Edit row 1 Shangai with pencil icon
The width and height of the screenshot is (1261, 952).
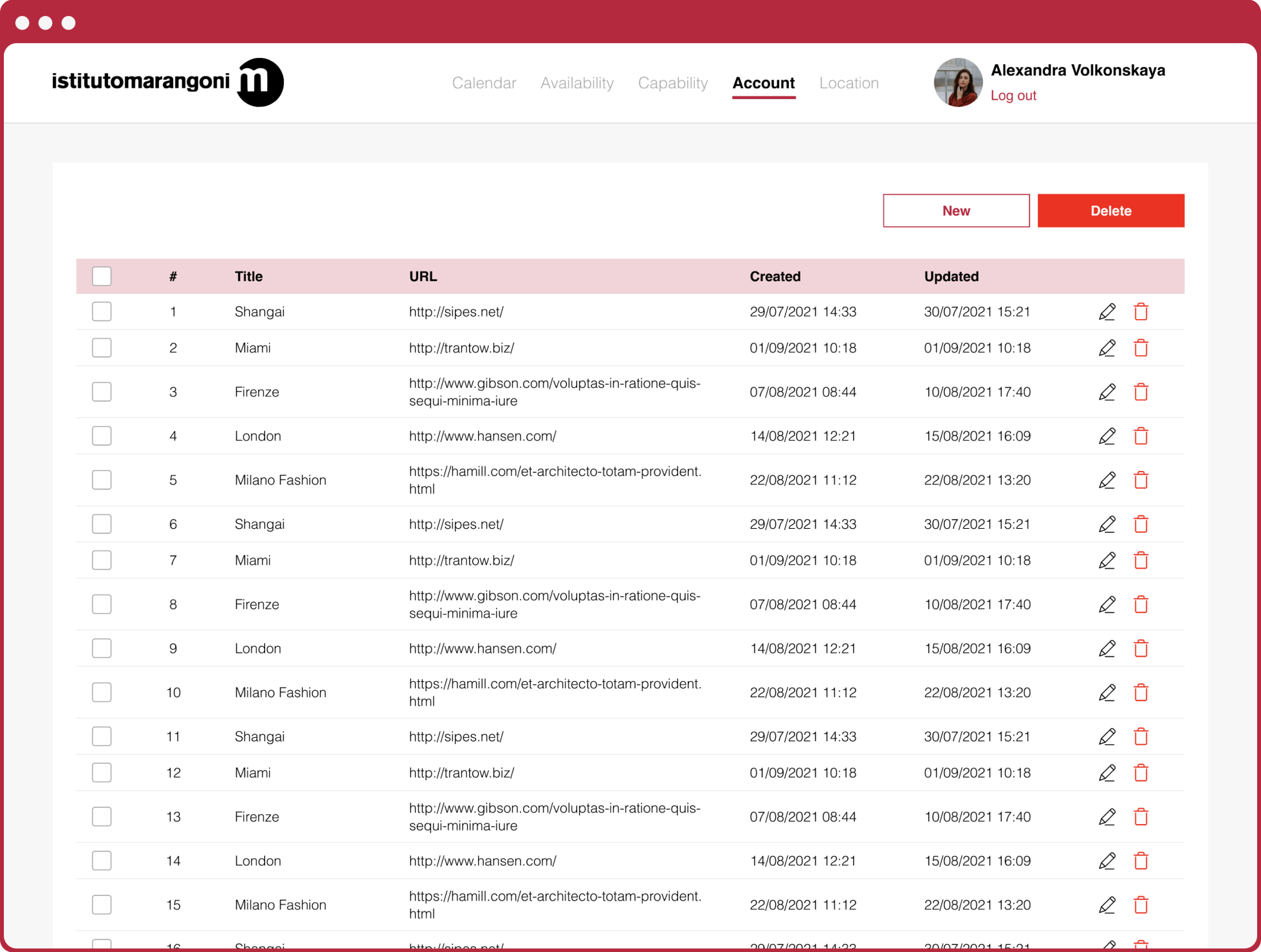(x=1107, y=312)
